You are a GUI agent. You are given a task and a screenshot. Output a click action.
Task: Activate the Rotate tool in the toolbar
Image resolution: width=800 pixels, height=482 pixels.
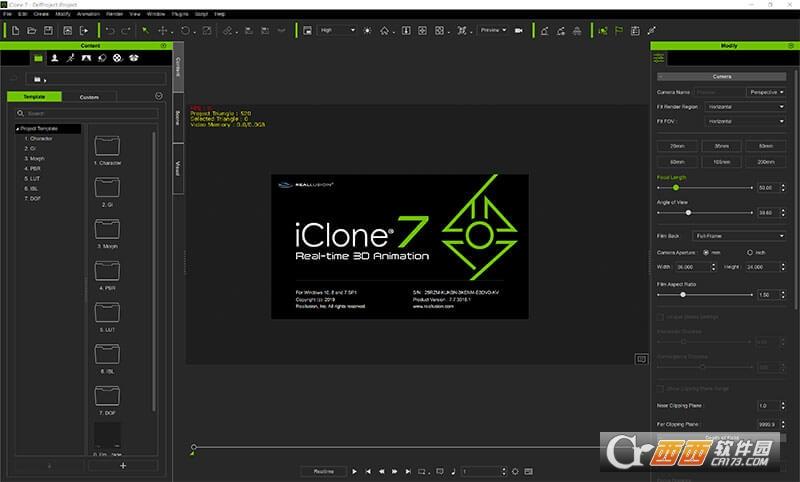(185, 31)
